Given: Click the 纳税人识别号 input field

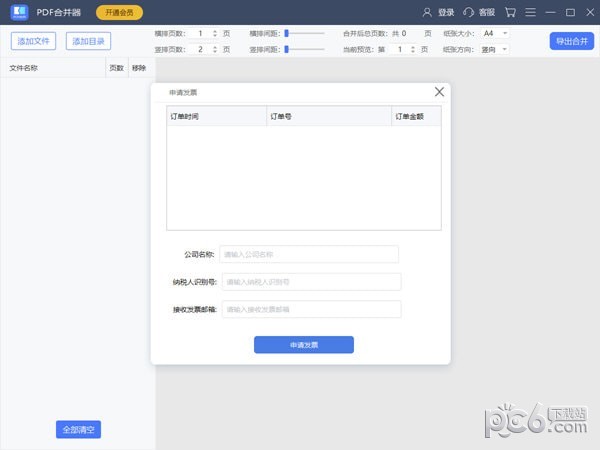Looking at the screenshot, I should click(311, 282).
